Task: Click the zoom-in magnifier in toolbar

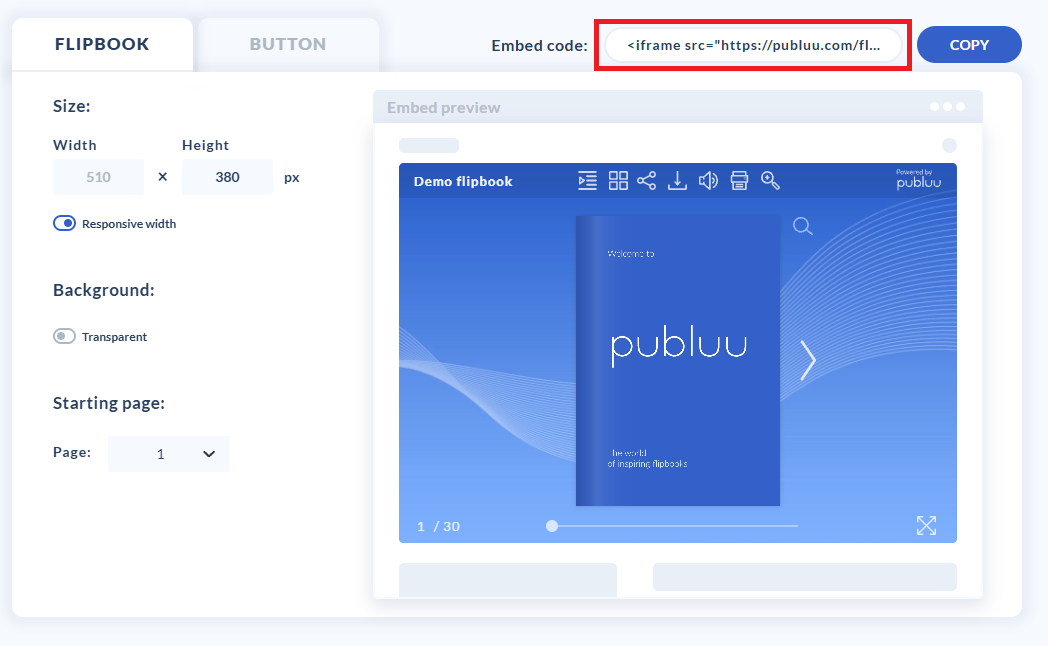Action: [770, 180]
